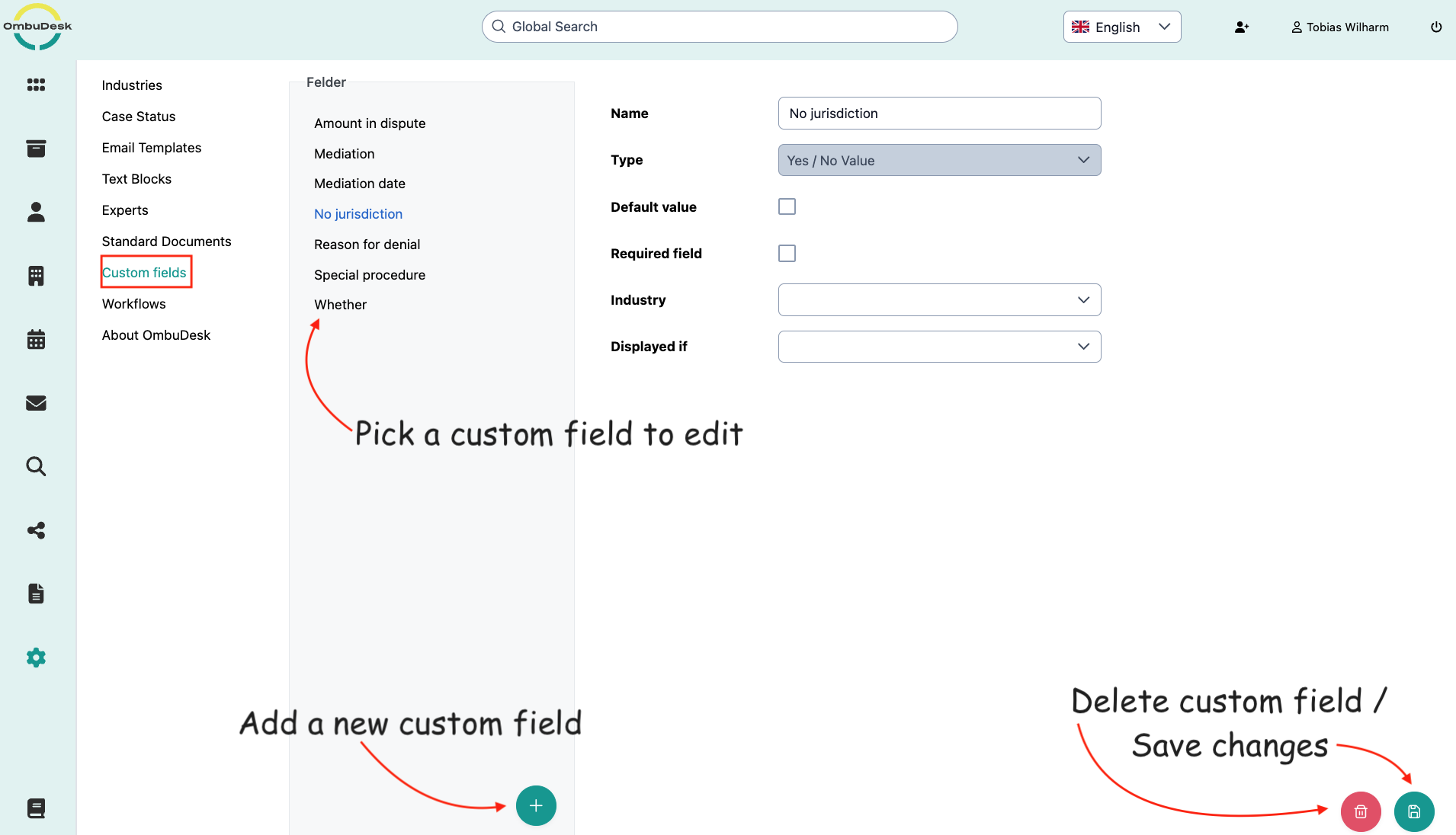Open the calendar icon in sidebar
Viewport: 1456px width, 835px height.
point(36,339)
